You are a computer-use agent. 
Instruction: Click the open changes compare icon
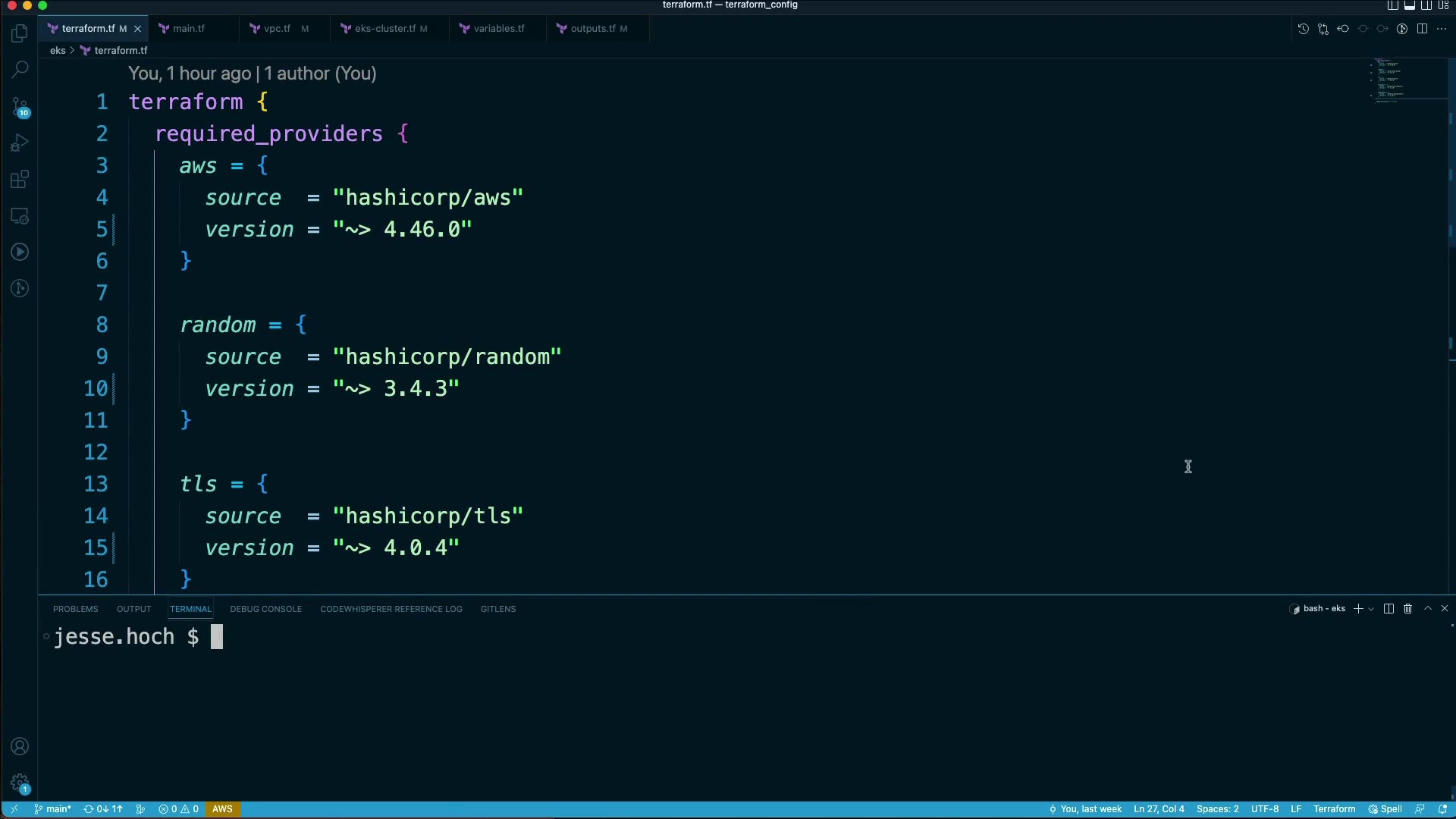click(1323, 29)
